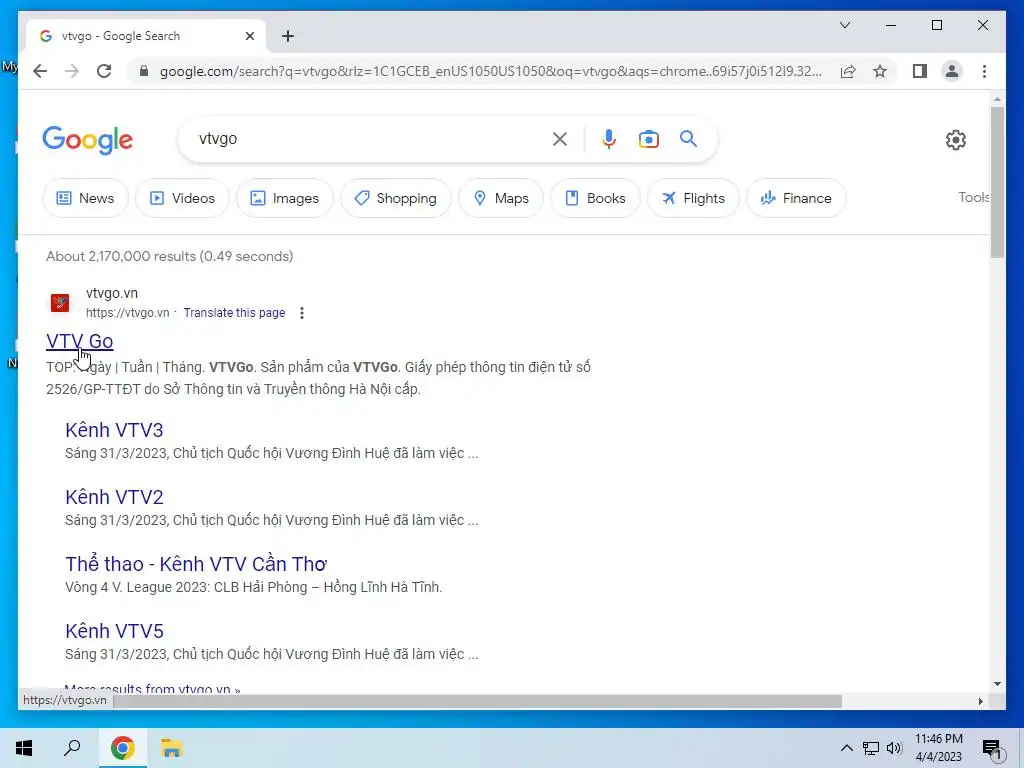Click the scrollbar down arrow

click(997, 684)
